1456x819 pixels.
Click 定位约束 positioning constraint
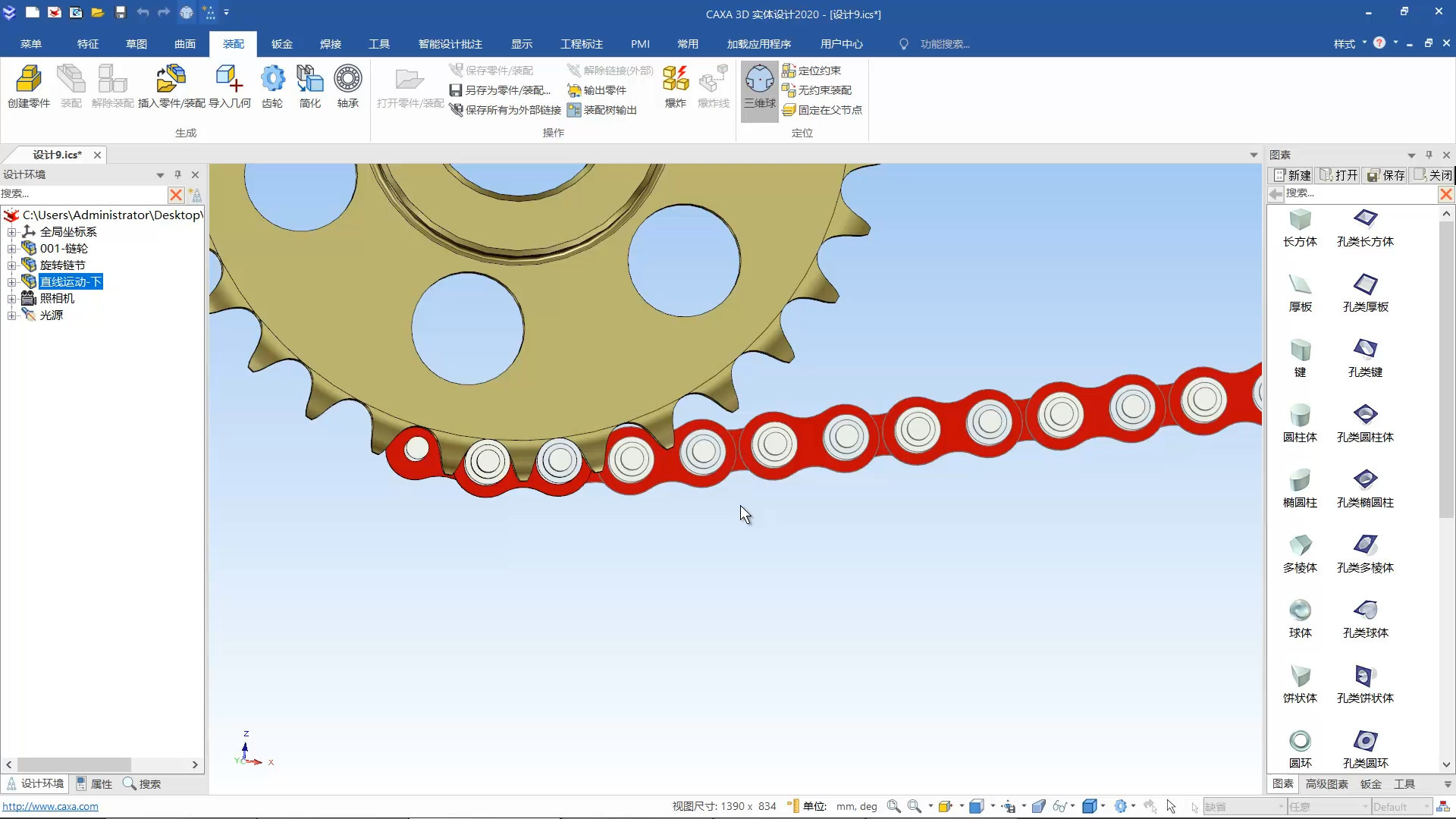[811, 71]
